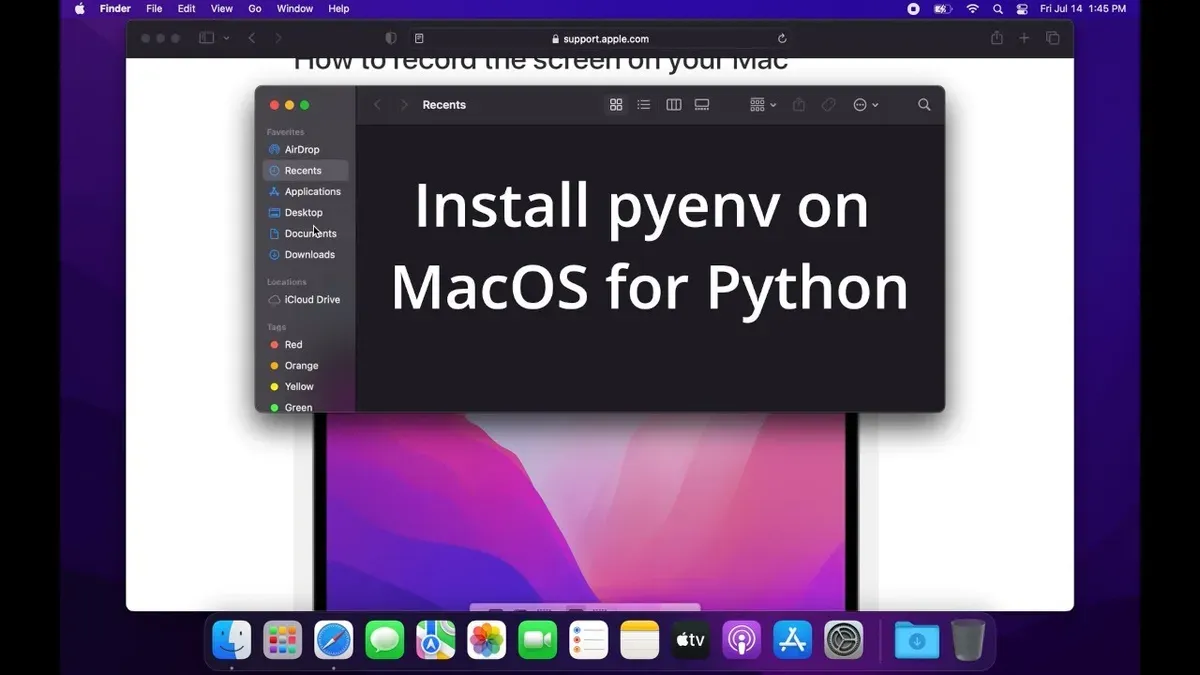Image resolution: width=1200 pixels, height=675 pixels.
Task: Open Spotlight search in menu bar
Action: [x=998, y=9]
